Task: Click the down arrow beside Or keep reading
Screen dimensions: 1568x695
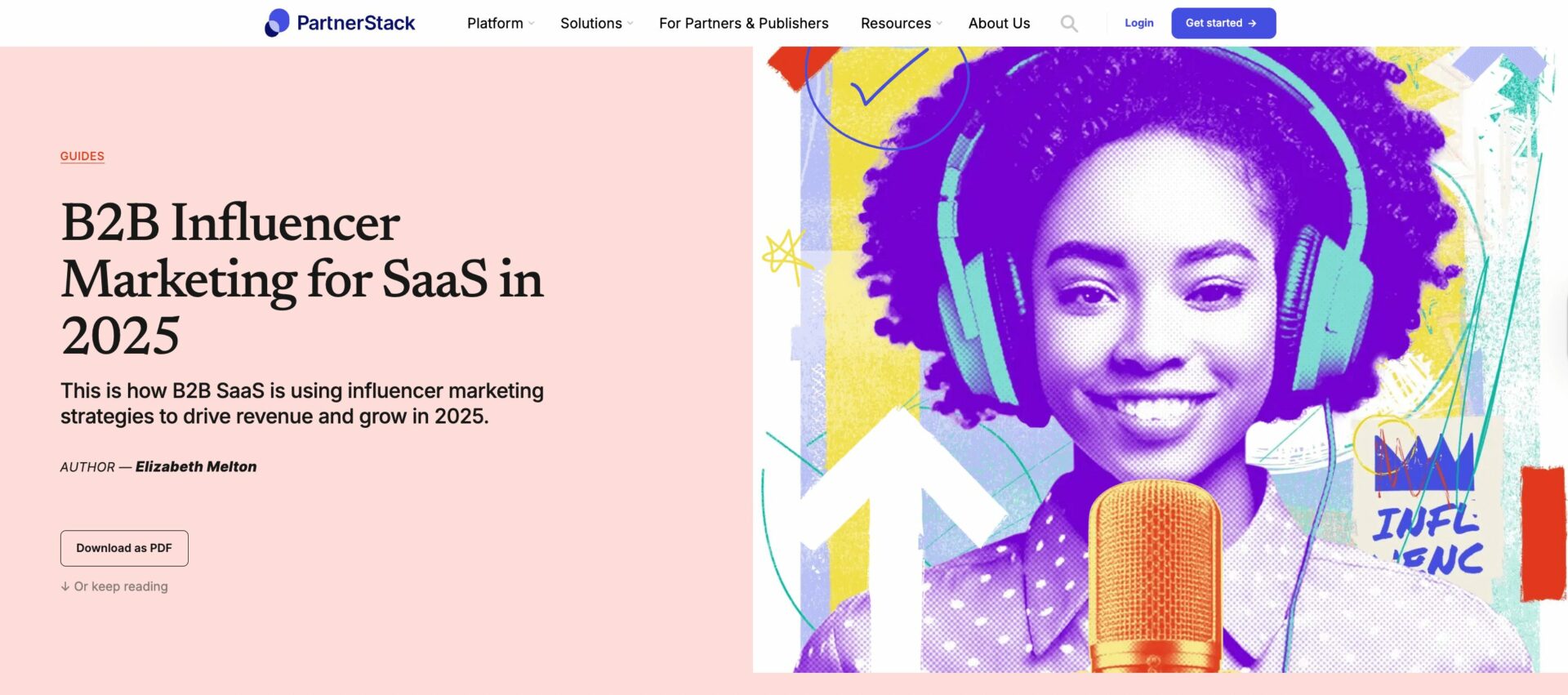Action: (x=65, y=586)
